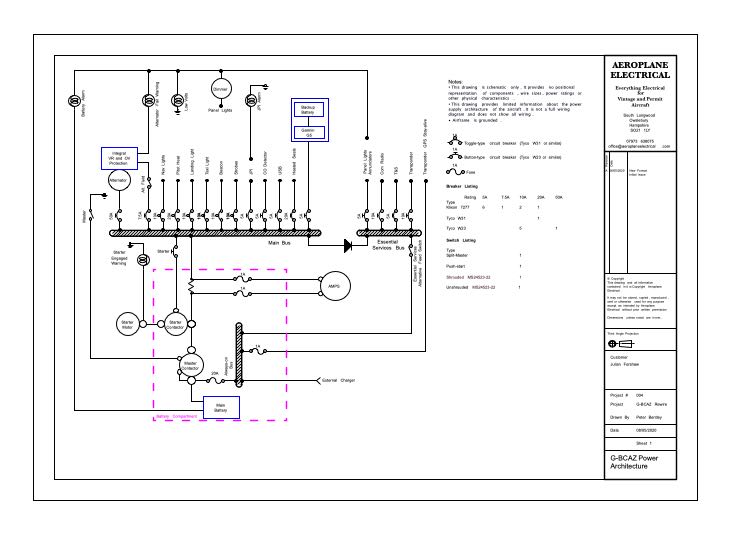This screenshot has height=533, width=730.
Task: Select the Starter Engaged Warning lamp
Action: pos(143,261)
